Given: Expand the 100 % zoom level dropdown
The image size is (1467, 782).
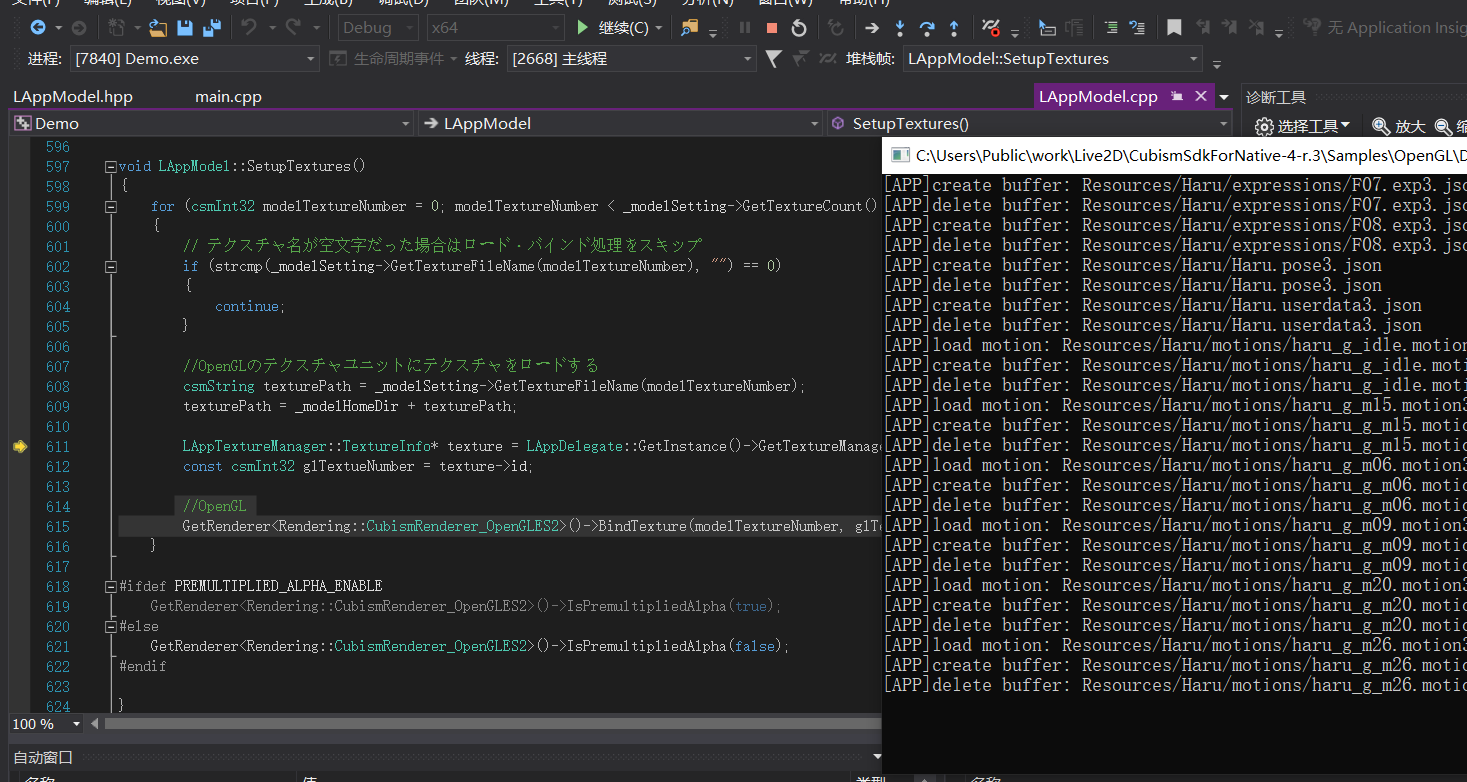Looking at the screenshot, I should [x=75, y=724].
